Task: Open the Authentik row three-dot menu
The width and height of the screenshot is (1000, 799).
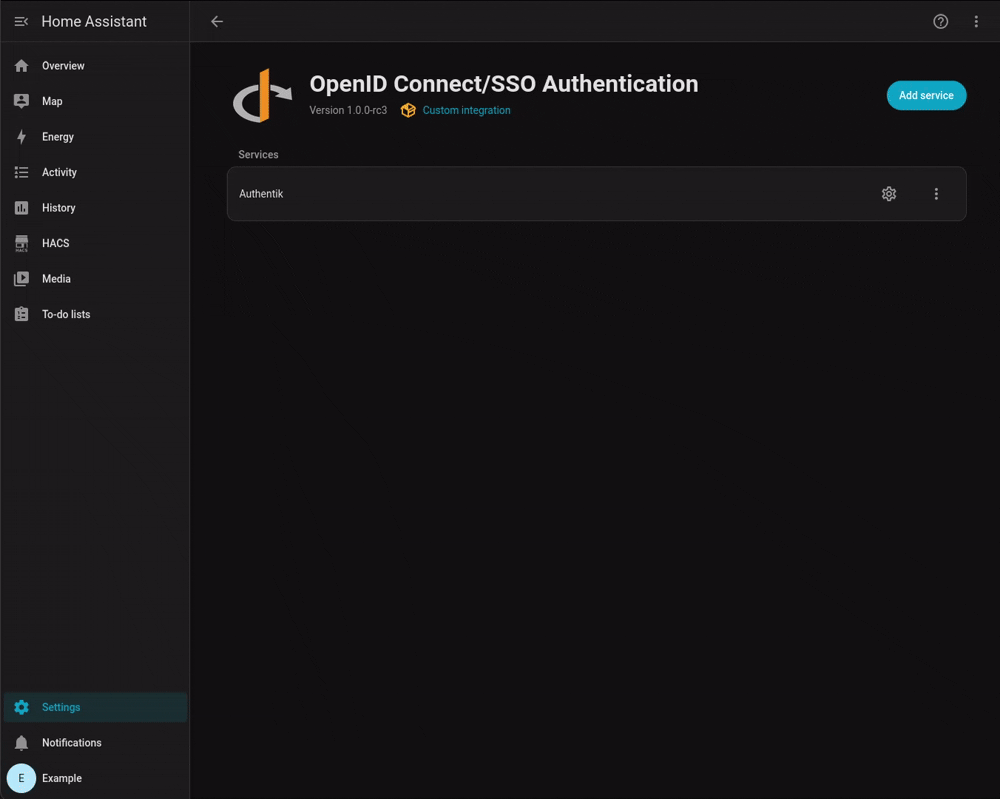Action: pos(936,194)
